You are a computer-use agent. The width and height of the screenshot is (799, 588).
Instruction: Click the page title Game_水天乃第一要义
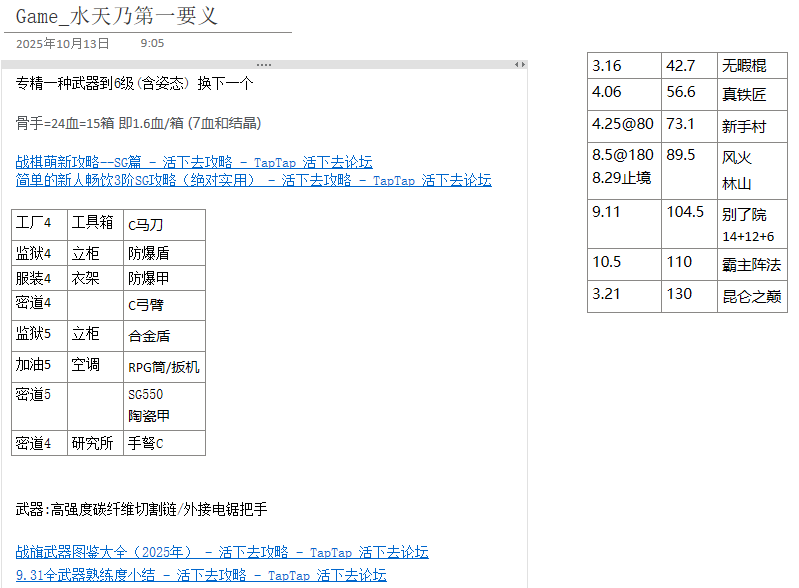tap(117, 16)
